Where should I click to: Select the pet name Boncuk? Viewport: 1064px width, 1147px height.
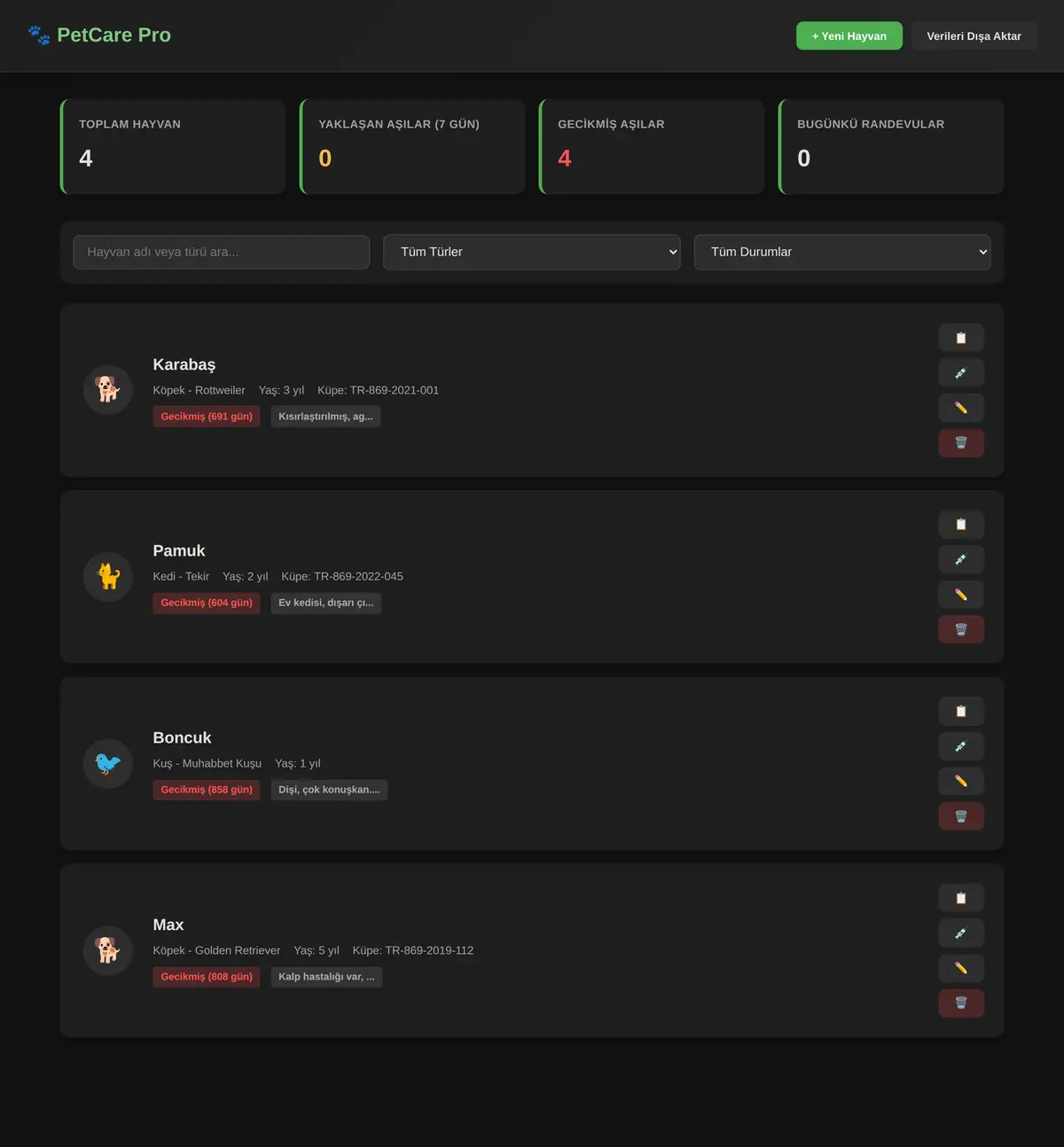coord(182,737)
